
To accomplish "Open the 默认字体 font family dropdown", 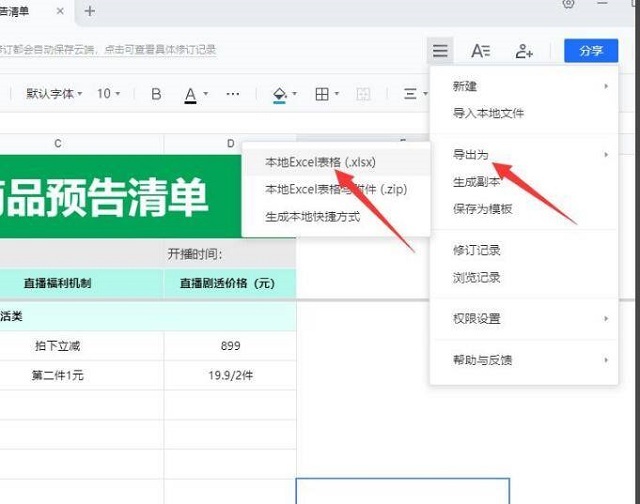I will [x=54, y=94].
